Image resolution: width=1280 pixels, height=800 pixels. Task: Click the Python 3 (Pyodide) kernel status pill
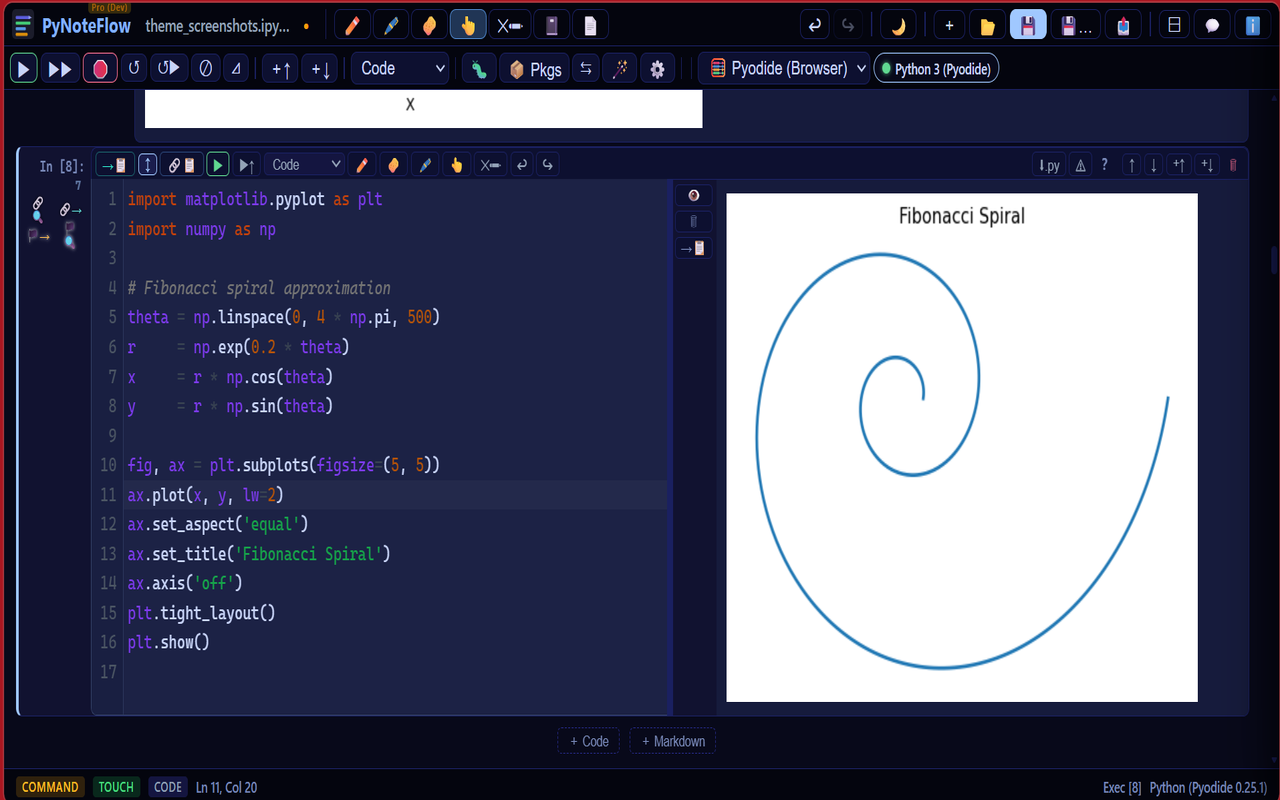[x=936, y=69]
